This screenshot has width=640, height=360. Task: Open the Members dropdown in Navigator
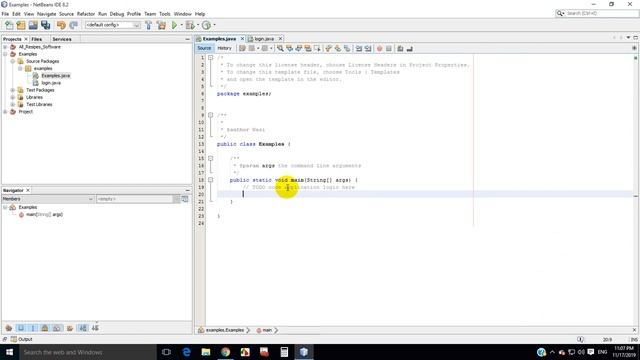click(x=48, y=199)
